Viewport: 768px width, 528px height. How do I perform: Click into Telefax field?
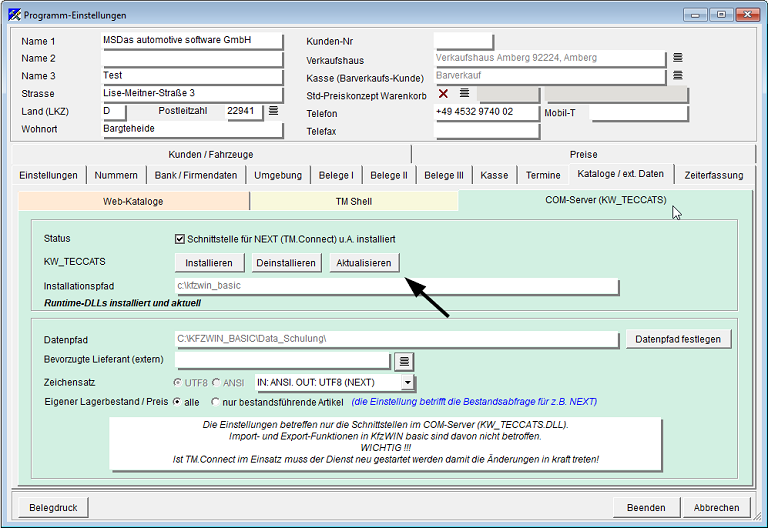coord(487,131)
